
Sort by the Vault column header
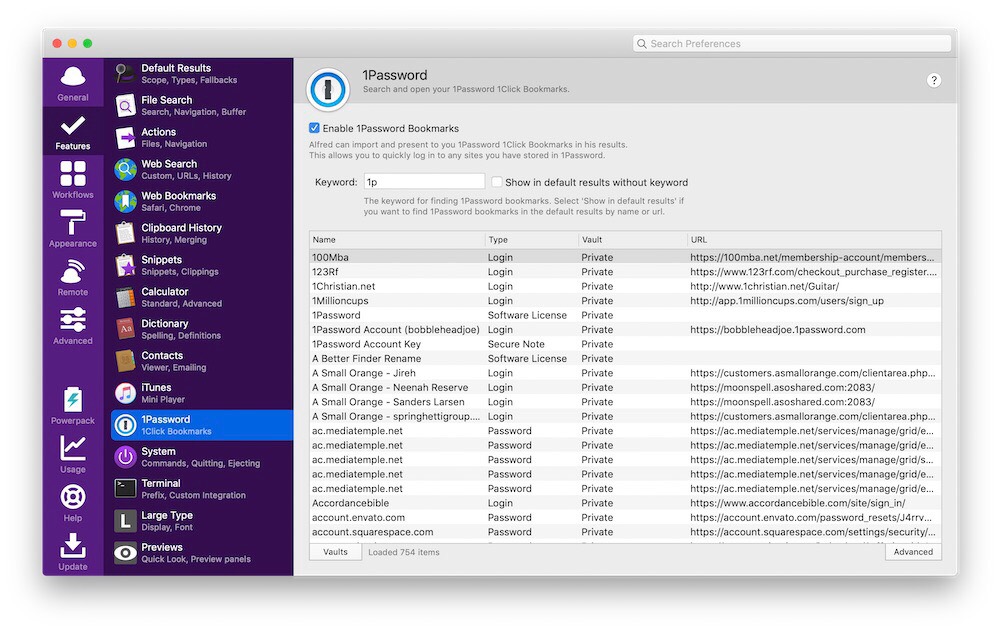click(x=632, y=240)
